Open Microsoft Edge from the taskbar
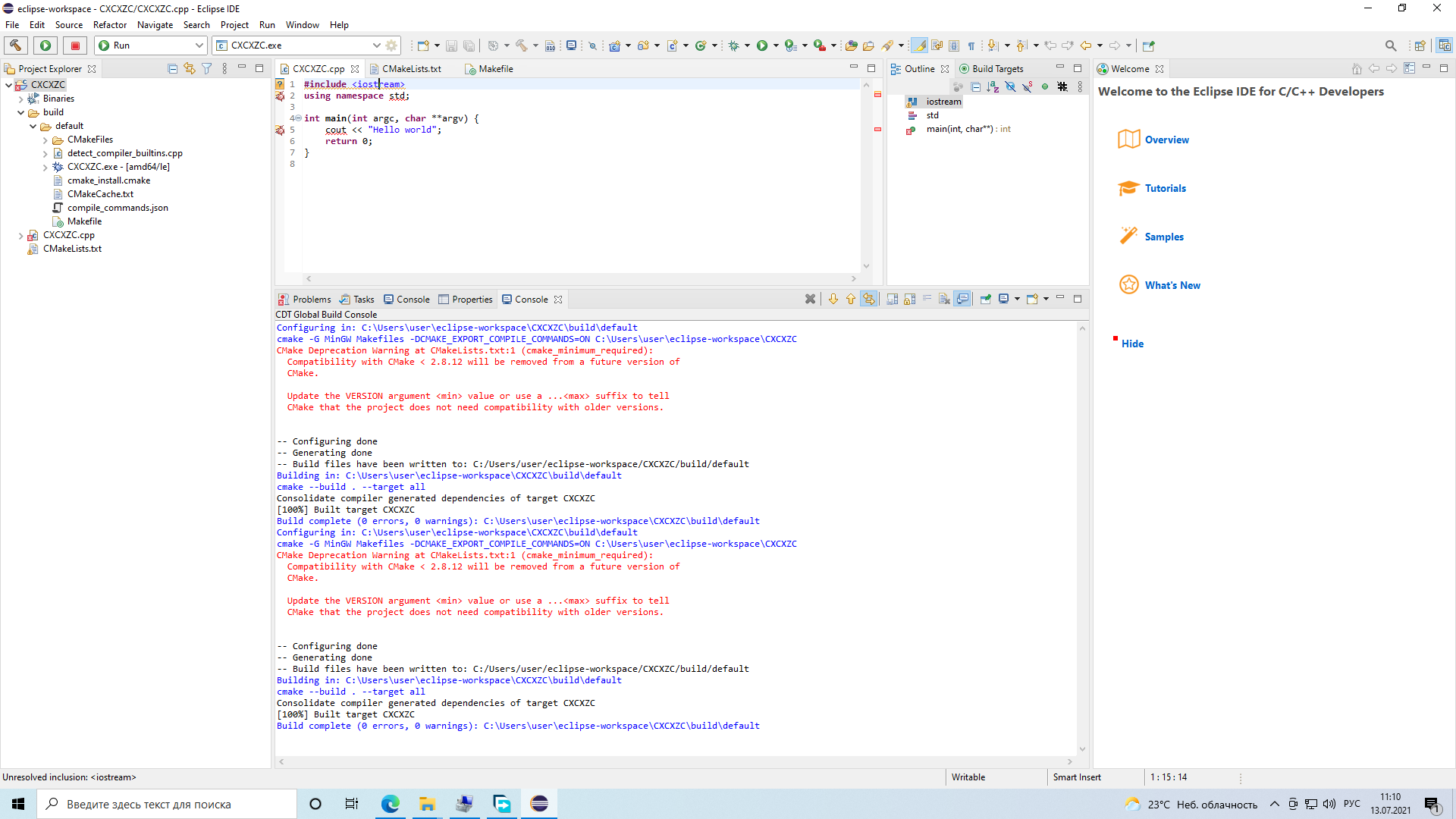Image resolution: width=1456 pixels, height=819 pixels. pos(390,804)
